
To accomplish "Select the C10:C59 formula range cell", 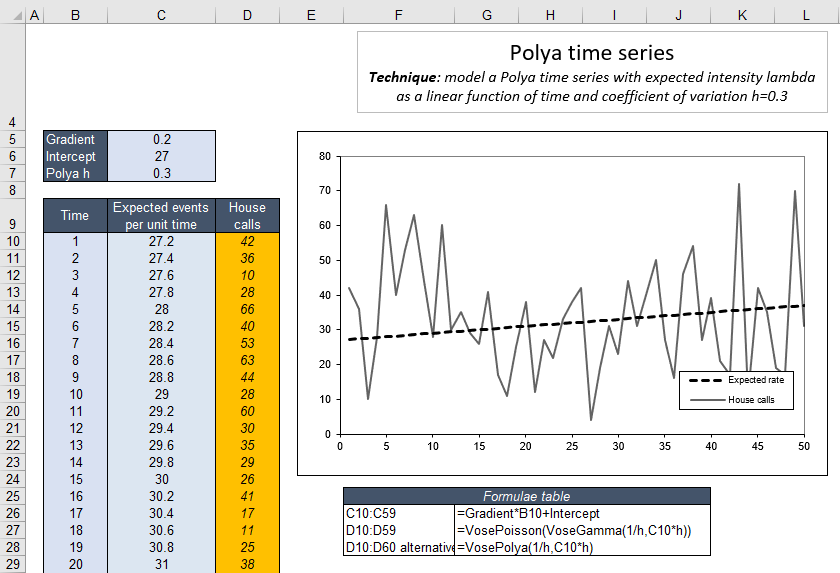I will pyautogui.click(x=399, y=514).
